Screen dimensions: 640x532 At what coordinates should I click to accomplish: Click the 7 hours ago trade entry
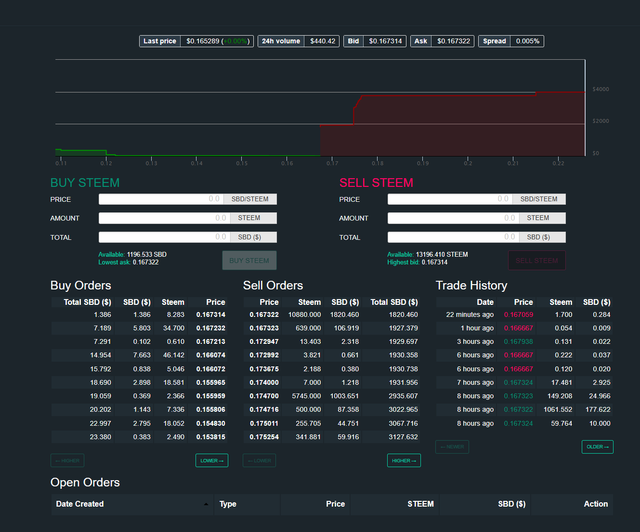pos(524,383)
